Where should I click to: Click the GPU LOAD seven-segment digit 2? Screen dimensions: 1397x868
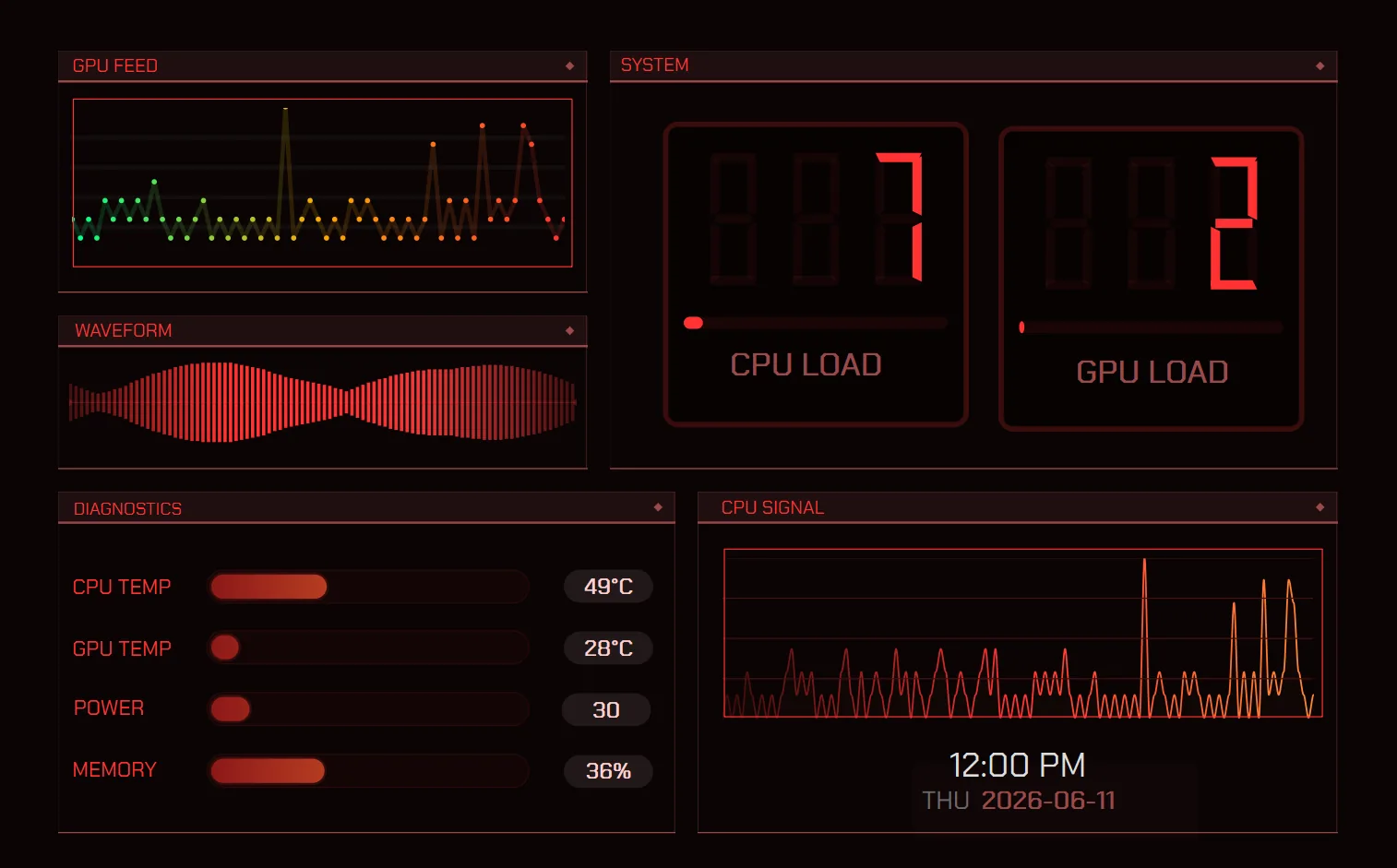pyautogui.click(x=1234, y=223)
